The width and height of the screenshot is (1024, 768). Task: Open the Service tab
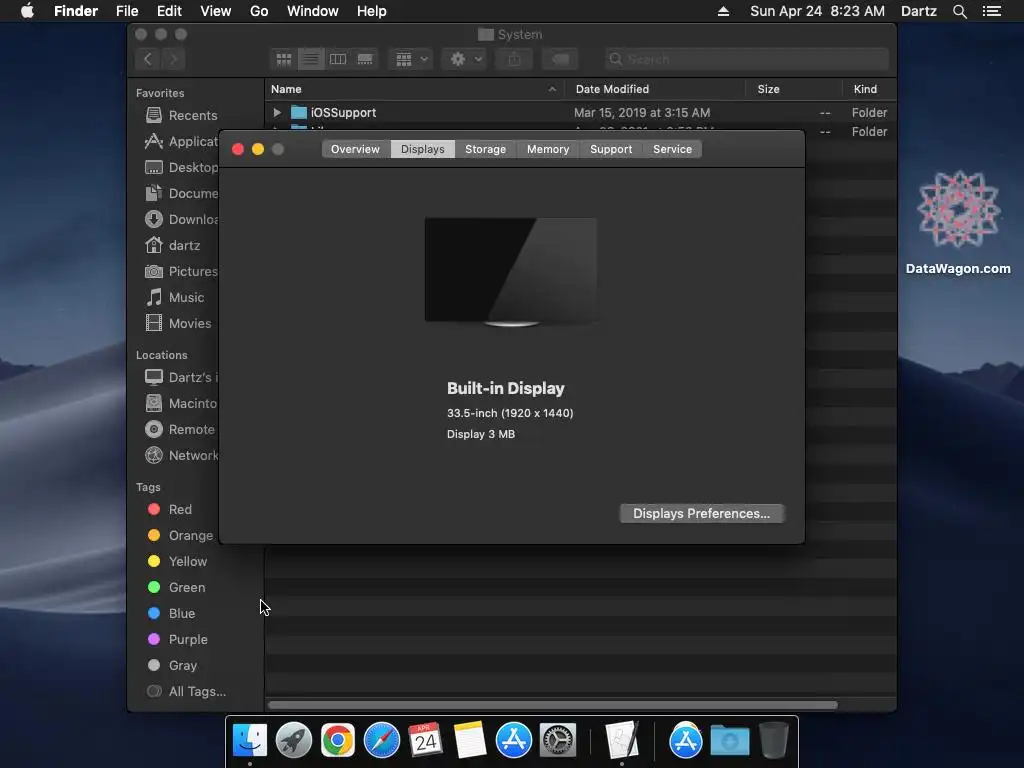pyautogui.click(x=673, y=149)
